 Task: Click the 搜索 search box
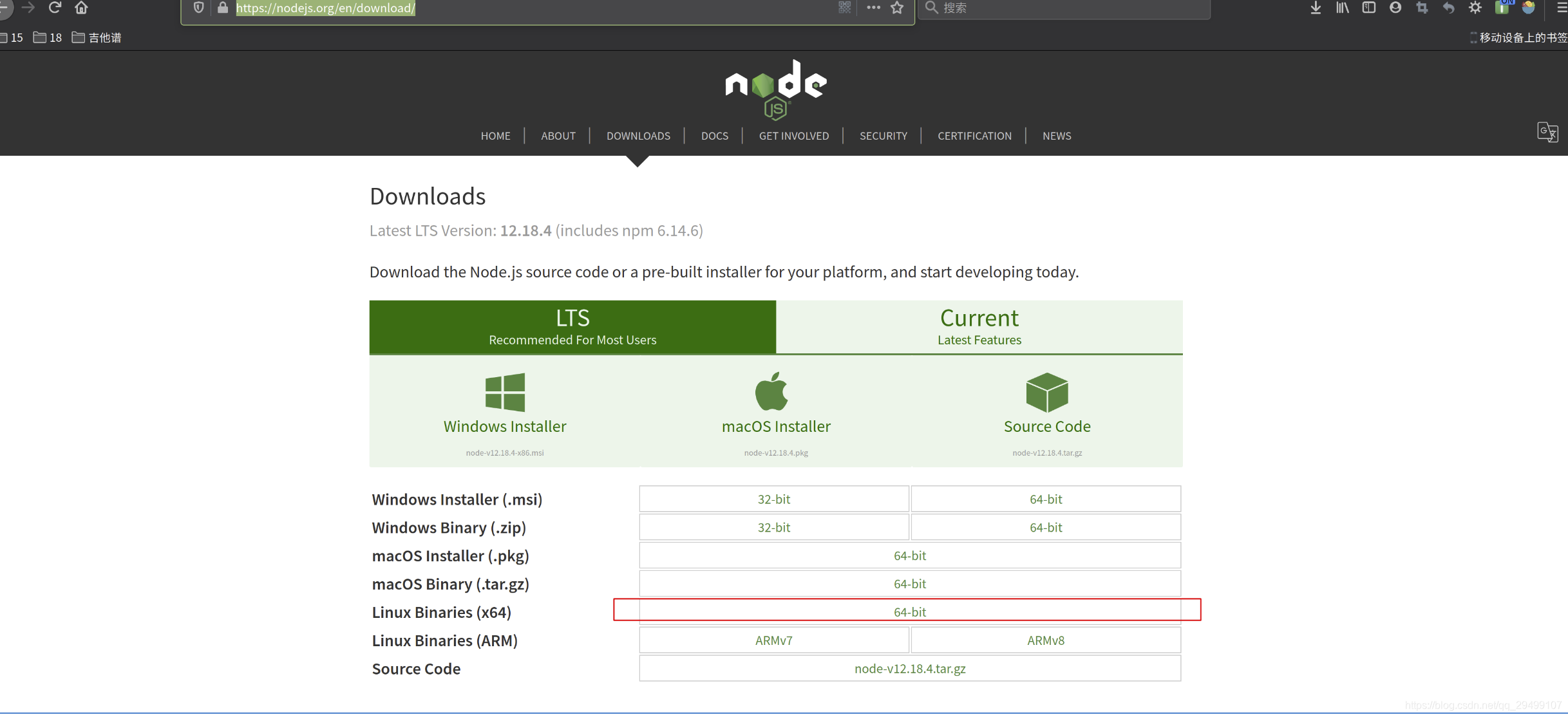pos(1064,8)
